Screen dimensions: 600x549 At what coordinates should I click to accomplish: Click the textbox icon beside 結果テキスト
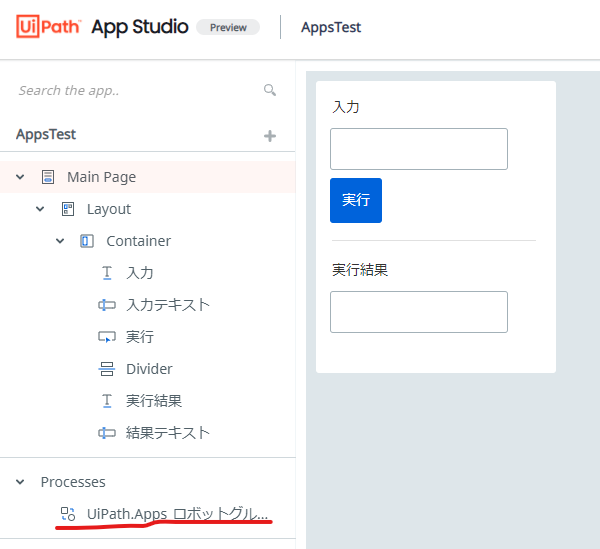point(107,433)
